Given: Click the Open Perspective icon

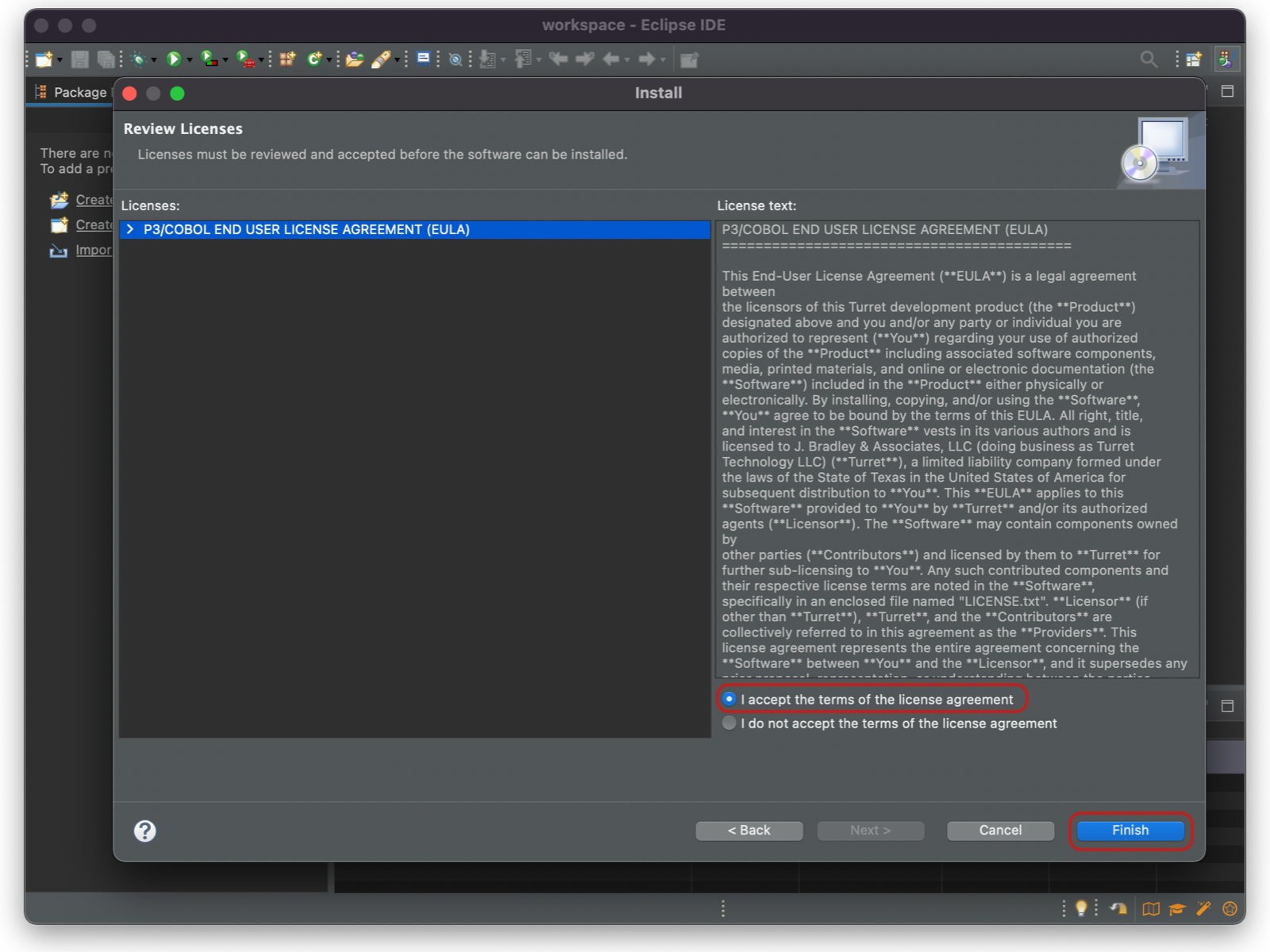Looking at the screenshot, I should click(x=1194, y=59).
